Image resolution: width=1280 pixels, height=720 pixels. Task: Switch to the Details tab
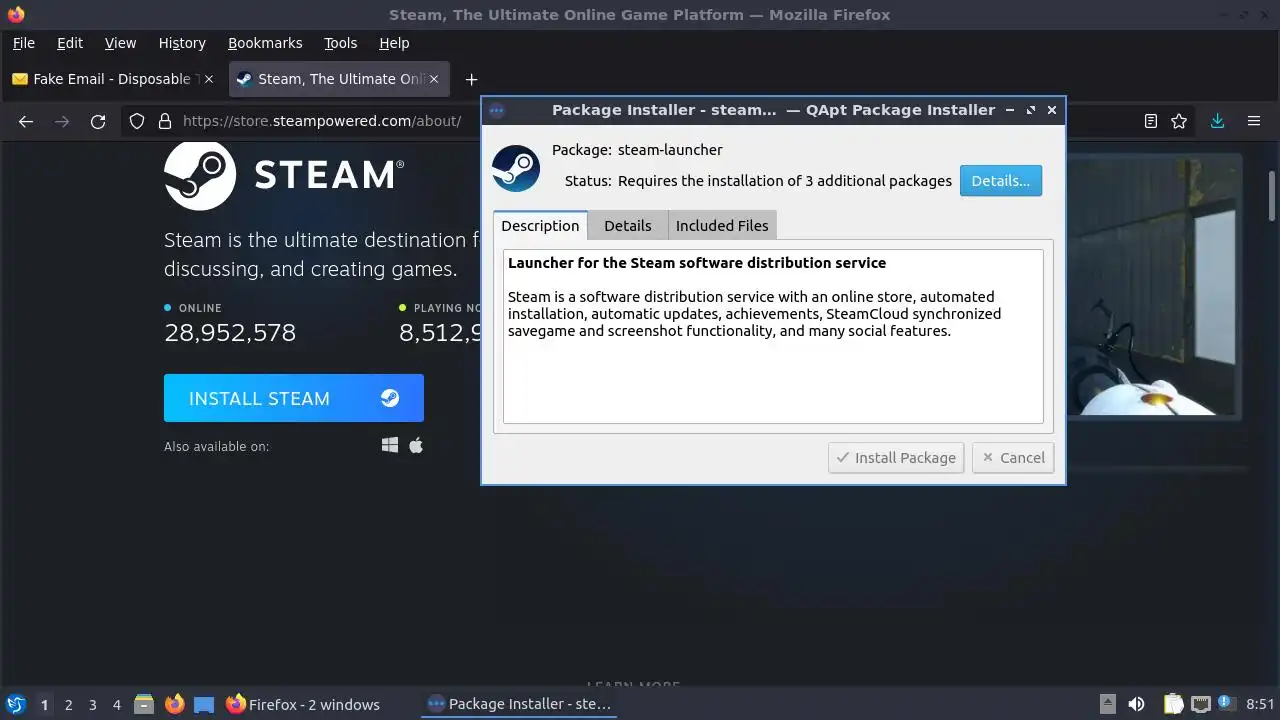click(628, 225)
